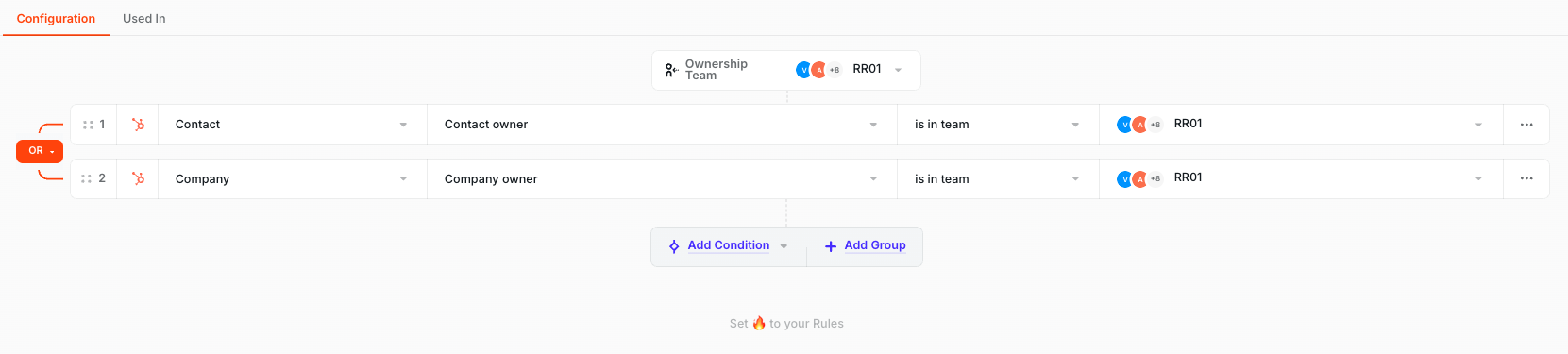Expand the 'is in team' operator on row 1
Image resolution: width=1568 pixels, height=354 pixels.
tap(998, 125)
